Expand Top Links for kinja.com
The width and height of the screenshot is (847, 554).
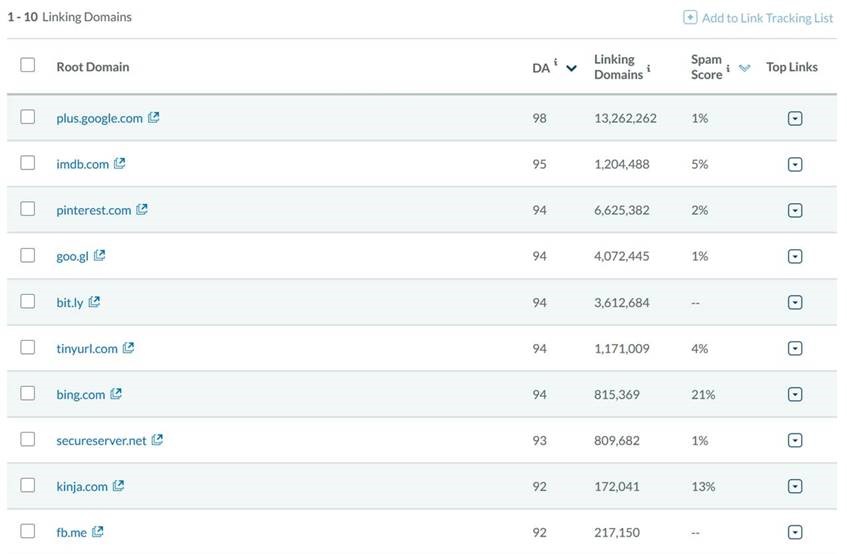[795, 487]
